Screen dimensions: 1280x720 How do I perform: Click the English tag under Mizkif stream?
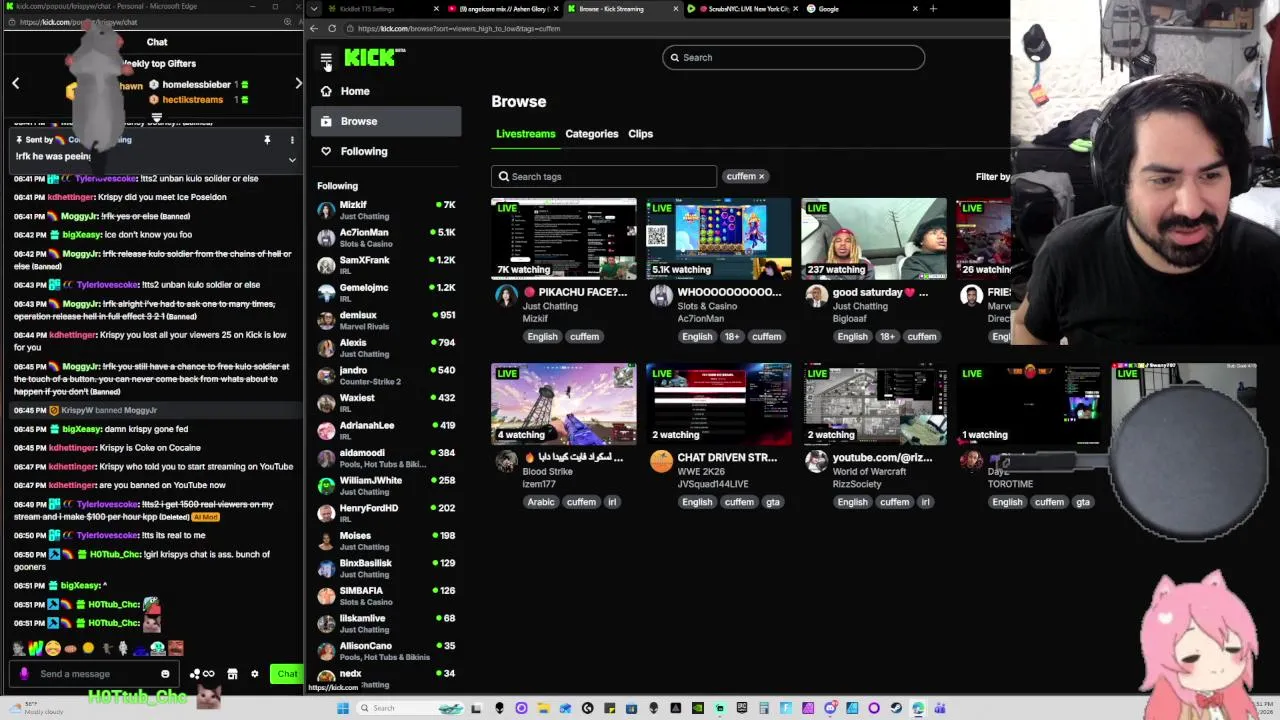point(542,337)
